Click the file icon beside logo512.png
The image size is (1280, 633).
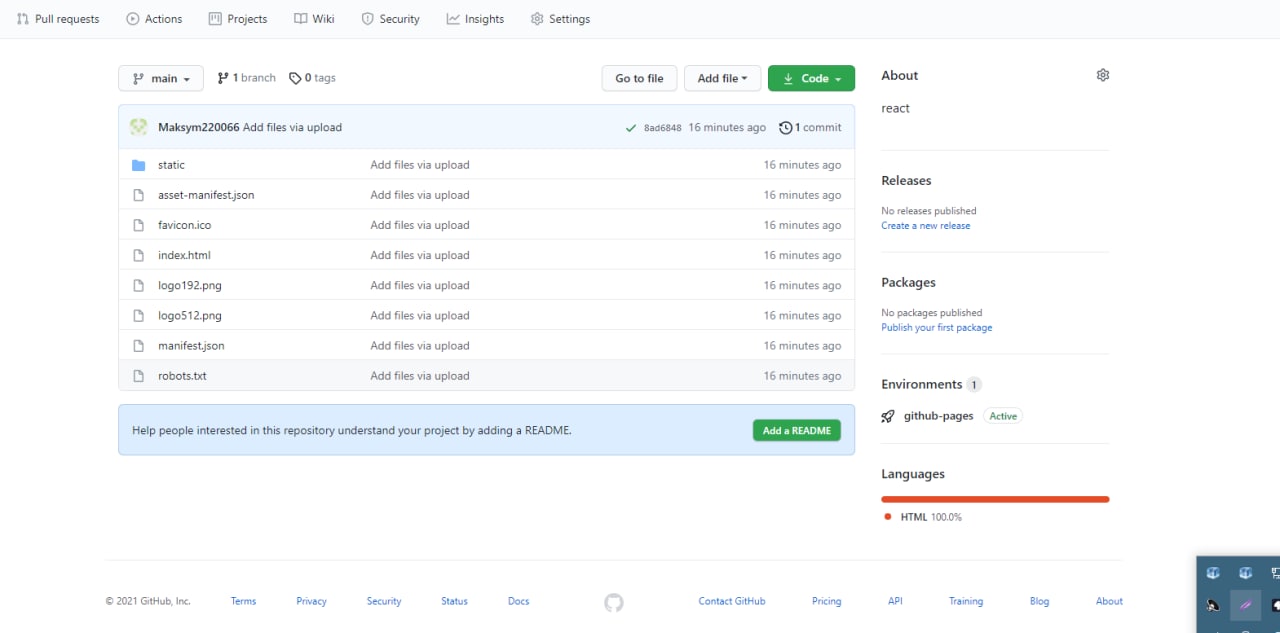point(139,315)
